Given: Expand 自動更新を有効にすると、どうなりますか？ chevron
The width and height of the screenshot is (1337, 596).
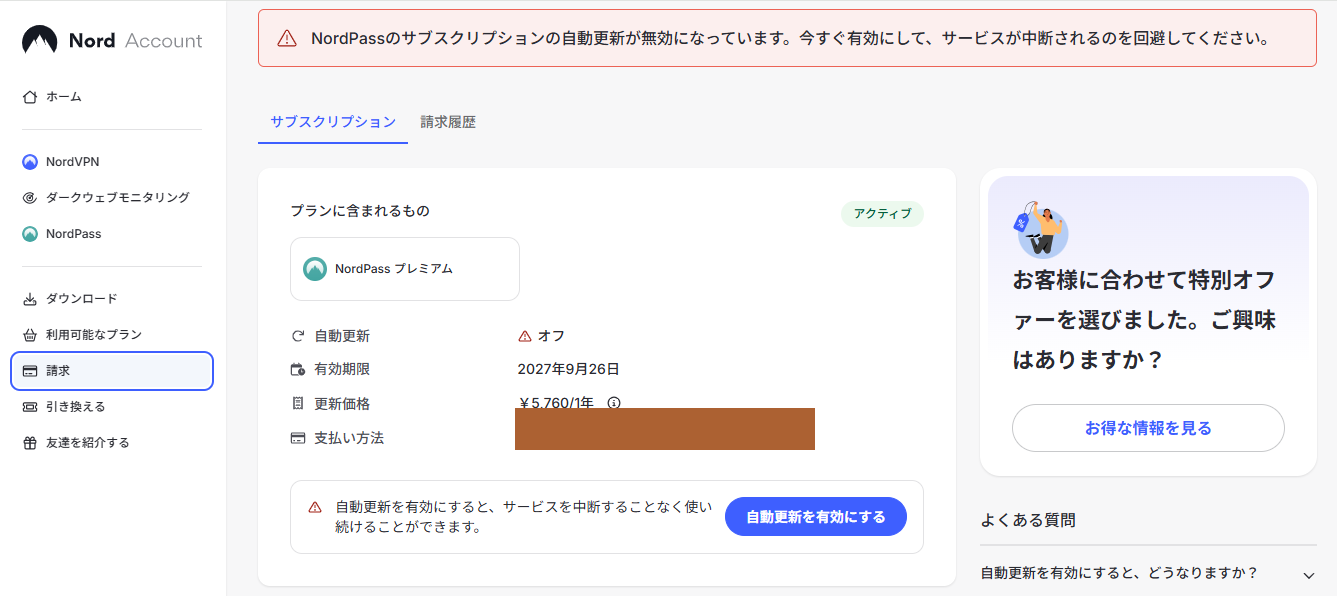Looking at the screenshot, I should click(1308, 574).
